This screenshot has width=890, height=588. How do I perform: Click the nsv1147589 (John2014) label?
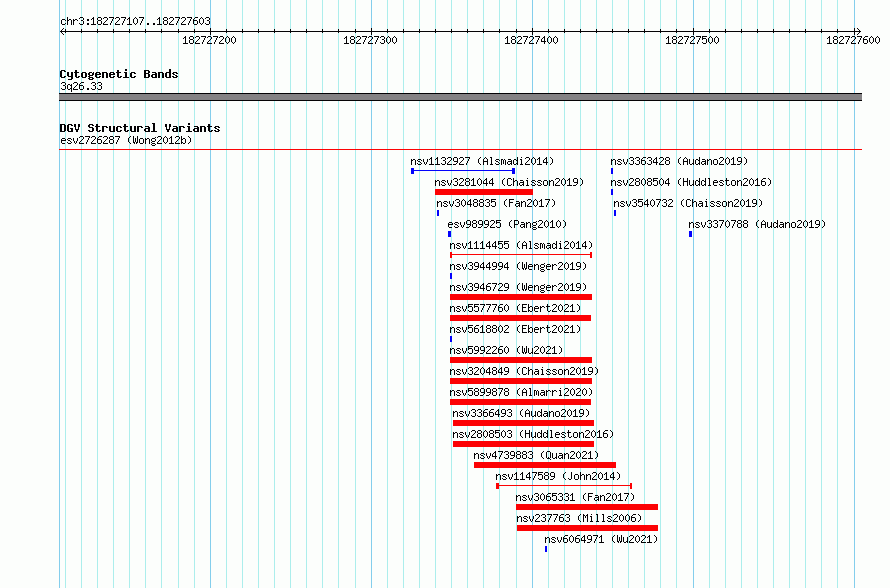click(x=558, y=476)
